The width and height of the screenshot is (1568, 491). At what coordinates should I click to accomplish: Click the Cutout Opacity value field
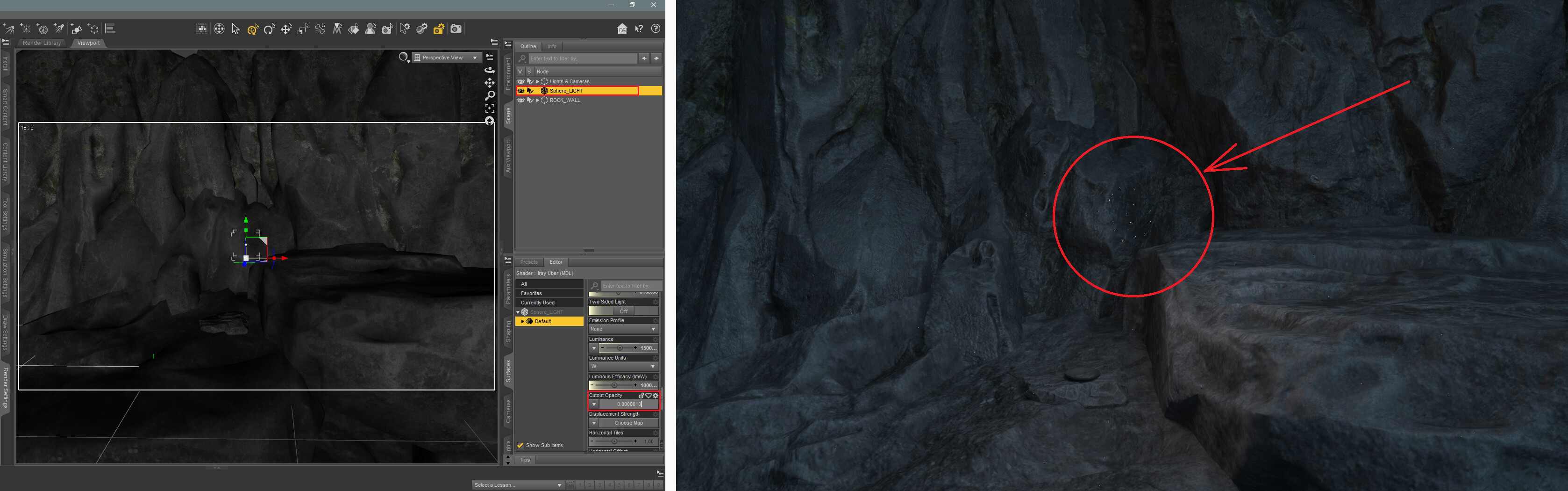click(x=629, y=404)
